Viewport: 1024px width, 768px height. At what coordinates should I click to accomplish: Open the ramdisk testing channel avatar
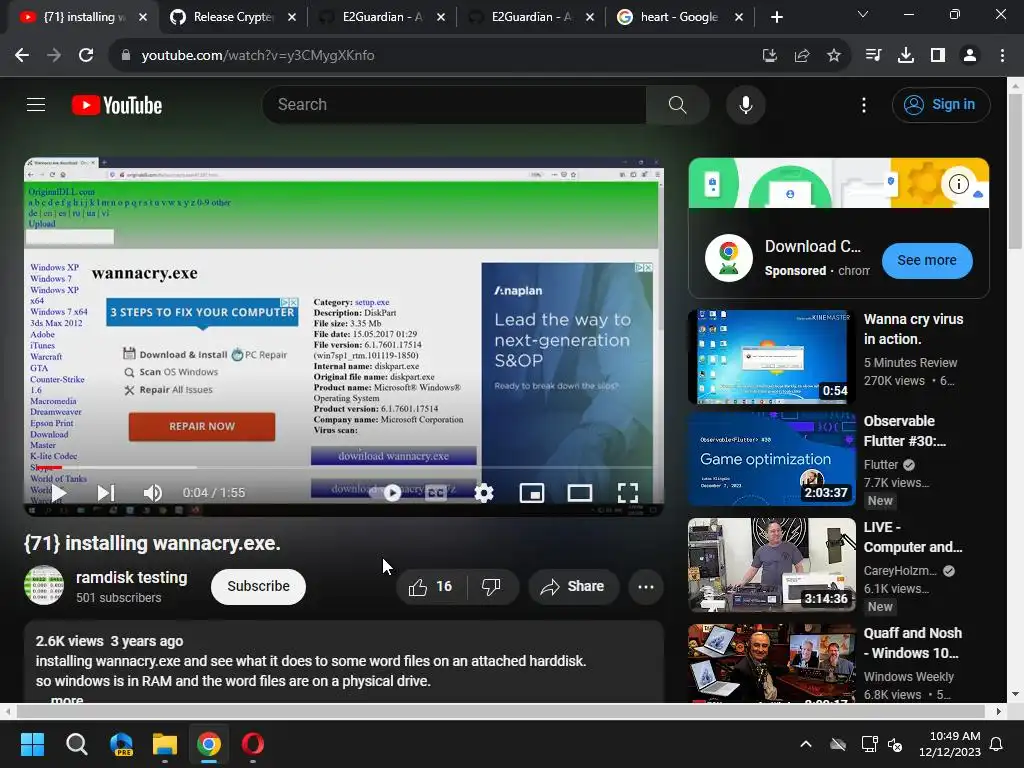pos(44,585)
